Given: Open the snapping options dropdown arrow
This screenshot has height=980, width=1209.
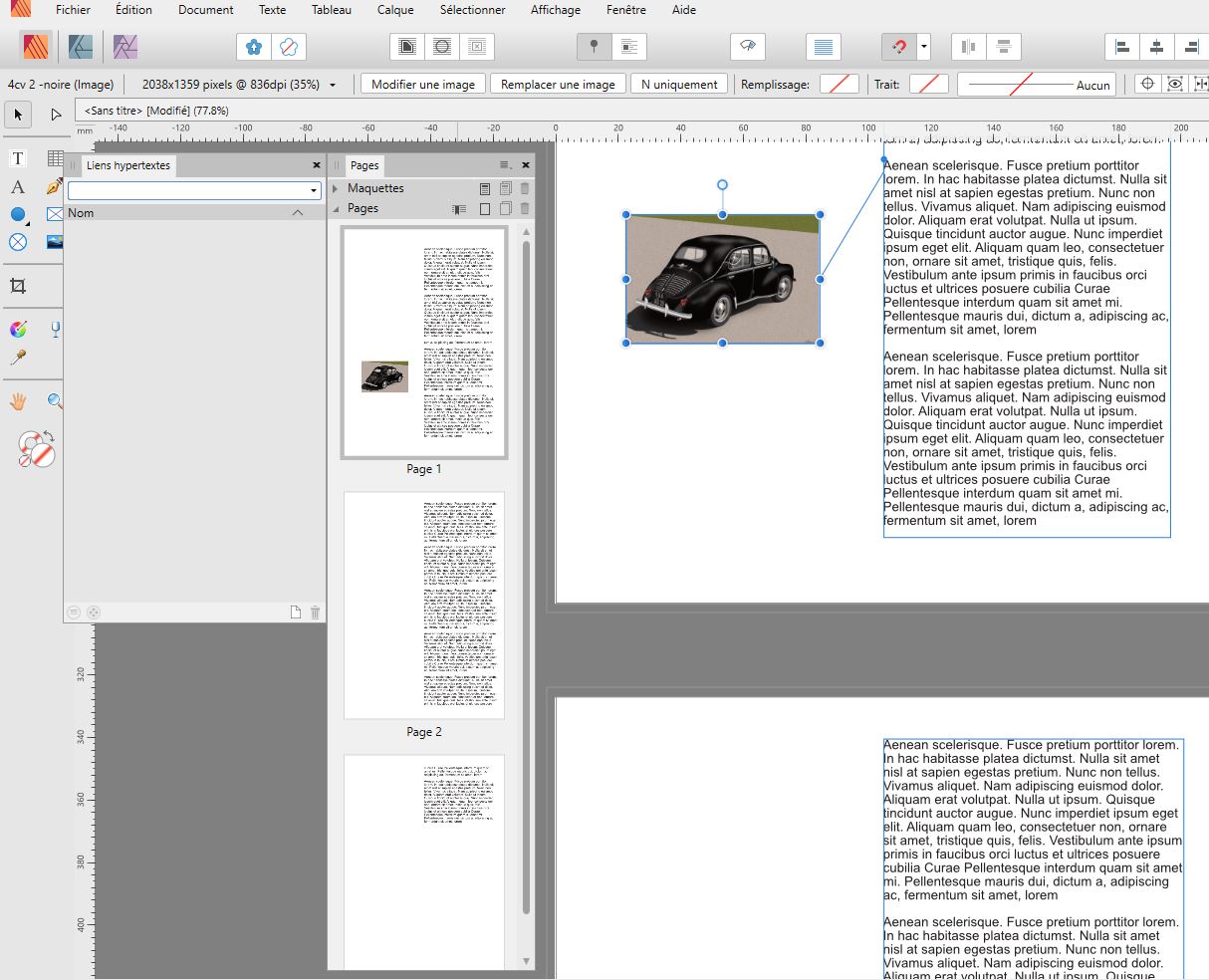Looking at the screenshot, I should click(x=924, y=47).
